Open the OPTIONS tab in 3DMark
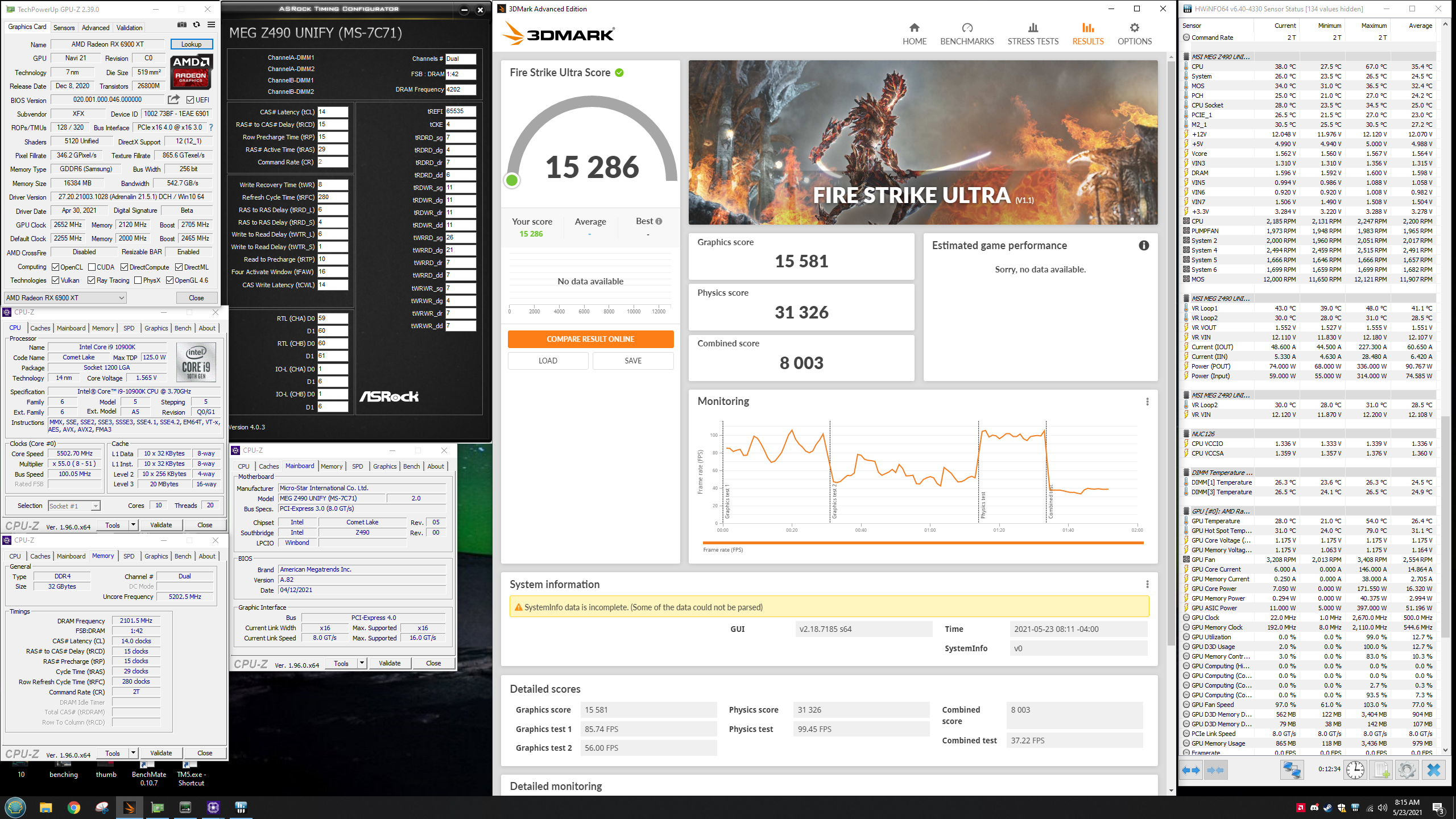The image size is (1456, 819). coord(1135,34)
